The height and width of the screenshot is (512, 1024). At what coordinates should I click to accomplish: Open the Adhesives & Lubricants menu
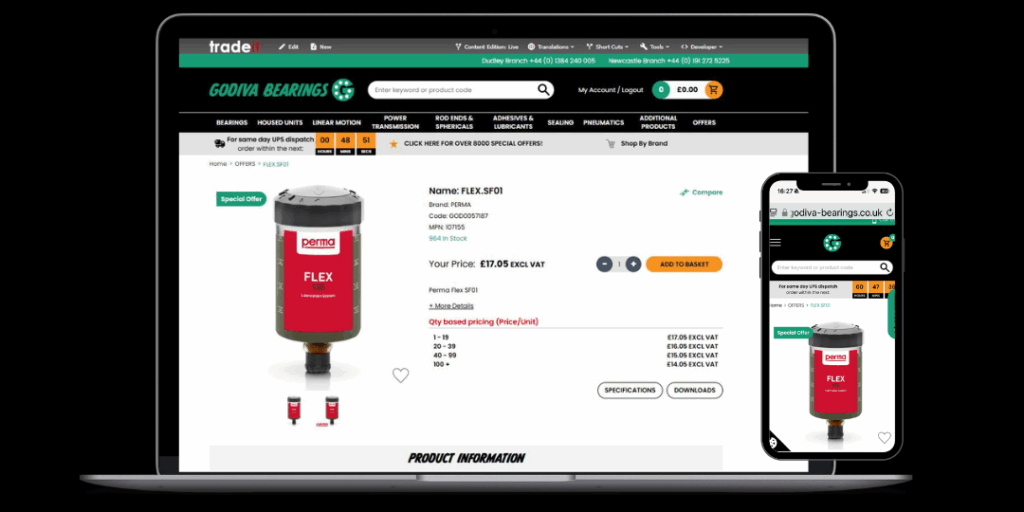click(513, 122)
